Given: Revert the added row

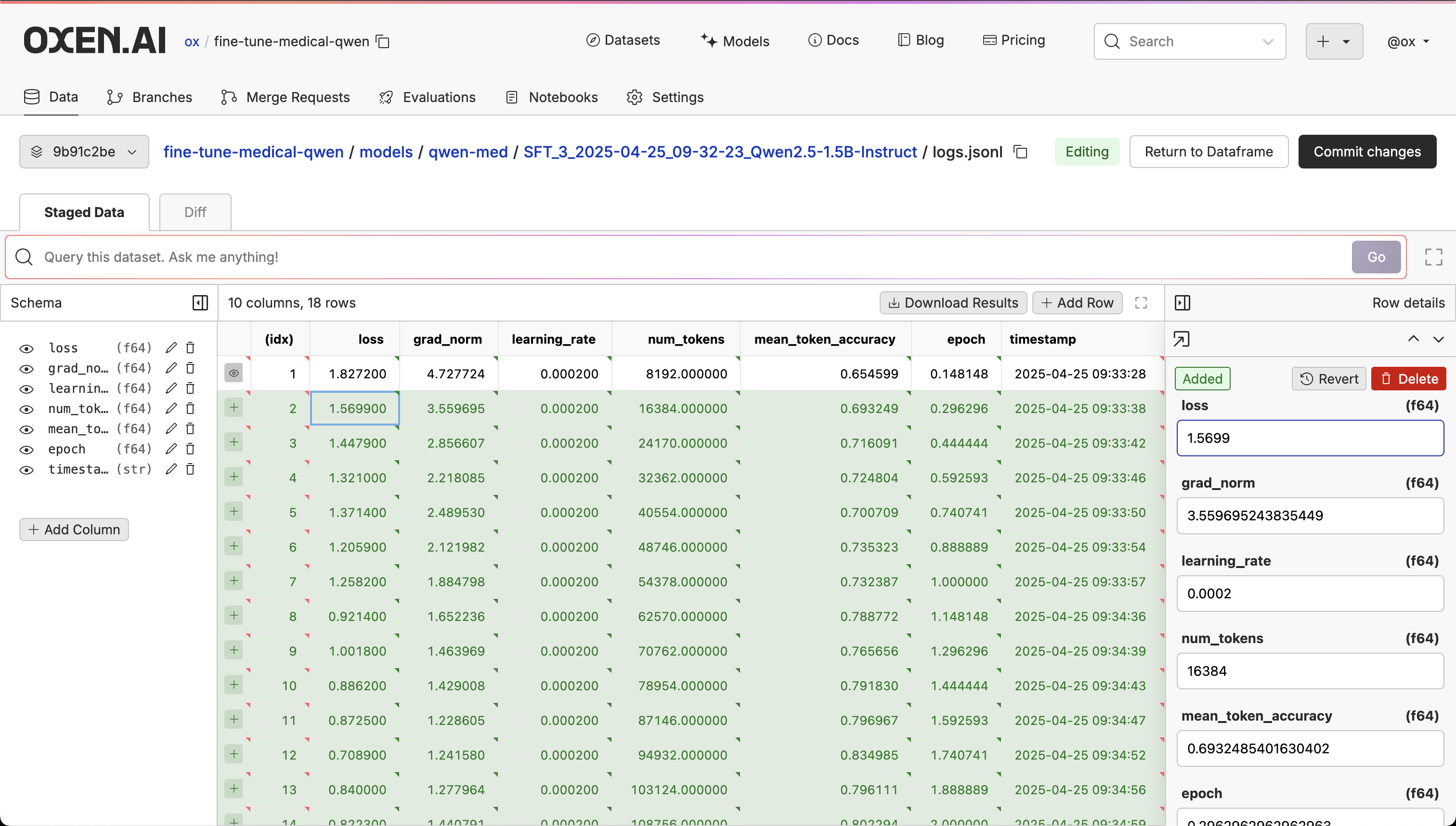Looking at the screenshot, I should pyautogui.click(x=1328, y=379).
